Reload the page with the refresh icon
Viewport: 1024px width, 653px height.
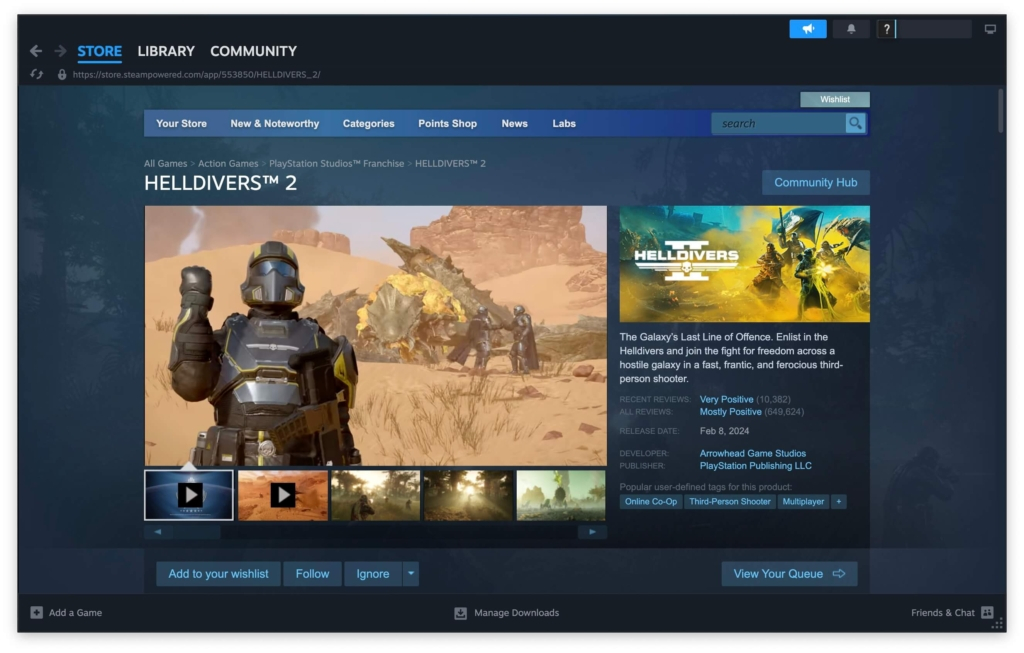point(37,74)
